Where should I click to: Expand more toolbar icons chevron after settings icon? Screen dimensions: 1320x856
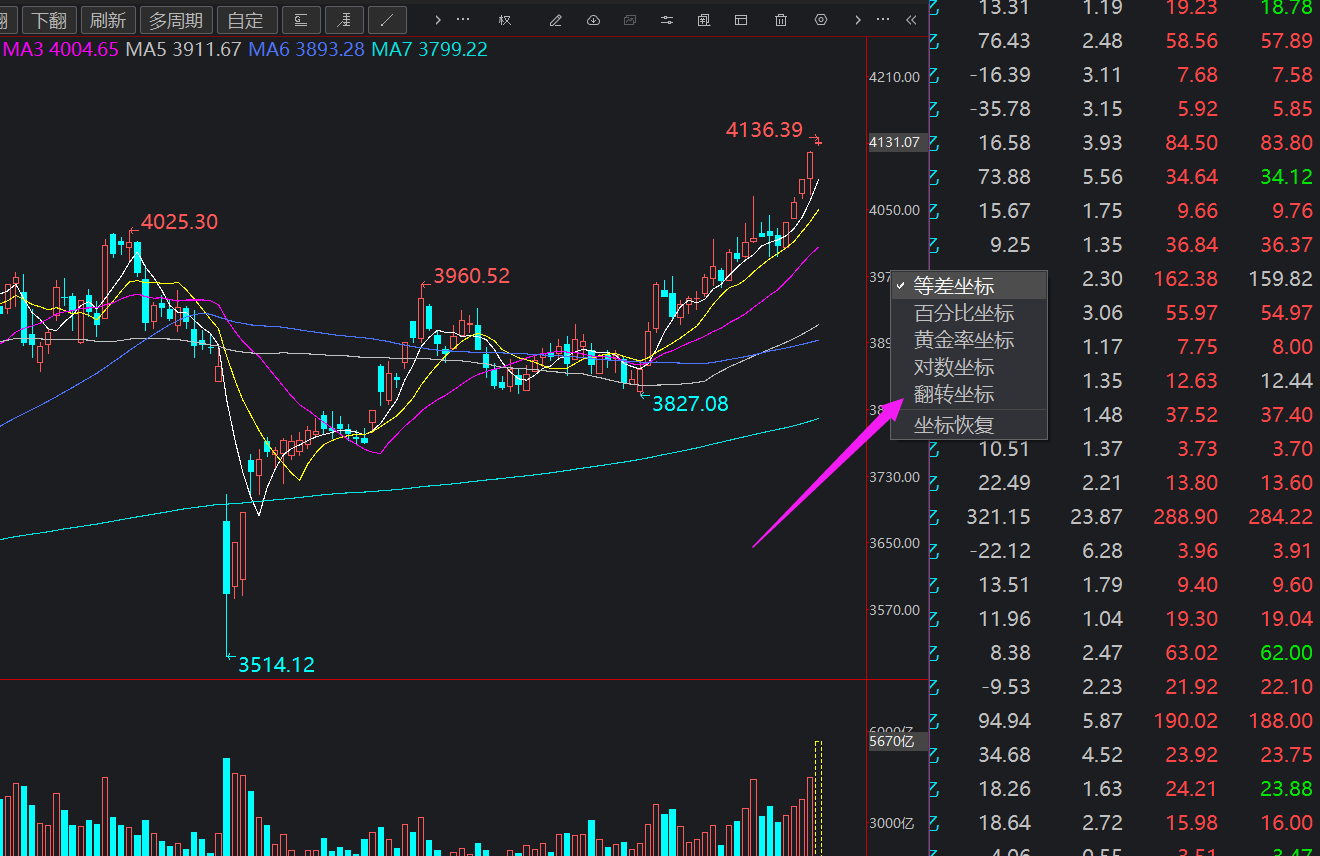[857, 20]
